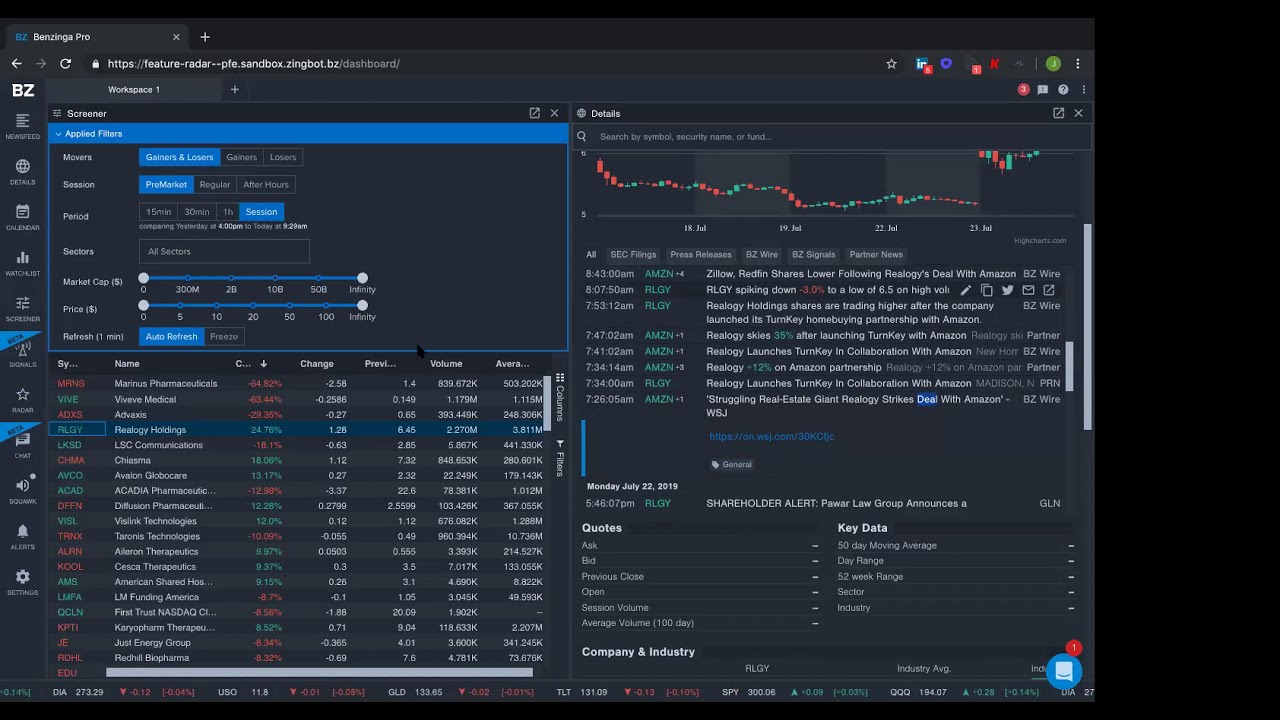Select Losers movers option
1280x720 pixels.
click(x=283, y=157)
